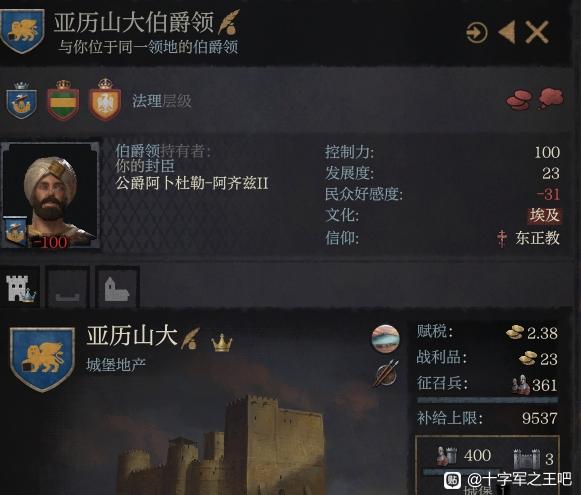Click the red thought-cloud opinion icon

[x=551, y=98]
